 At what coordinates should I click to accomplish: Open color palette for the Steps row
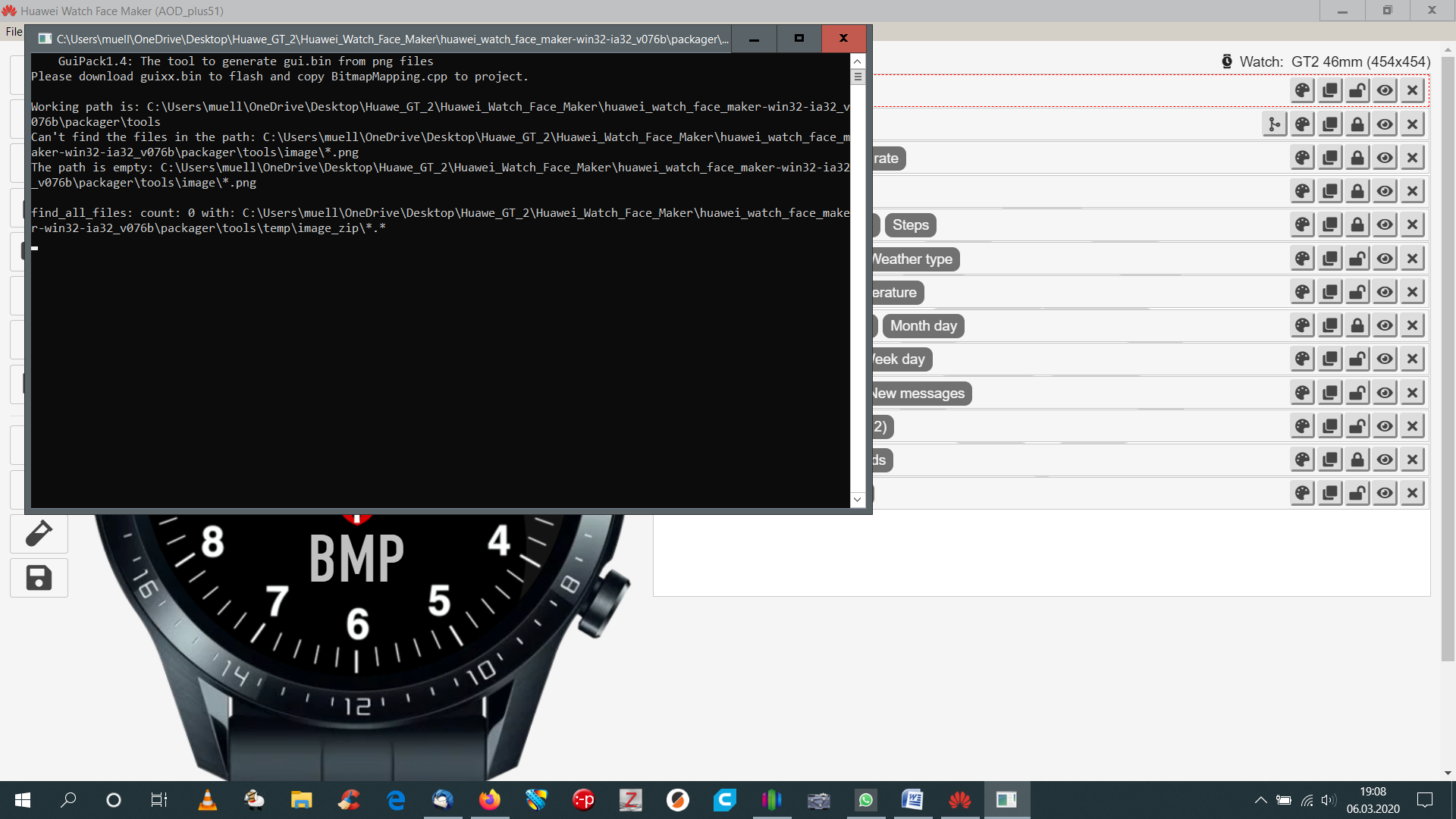tap(1303, 224)
